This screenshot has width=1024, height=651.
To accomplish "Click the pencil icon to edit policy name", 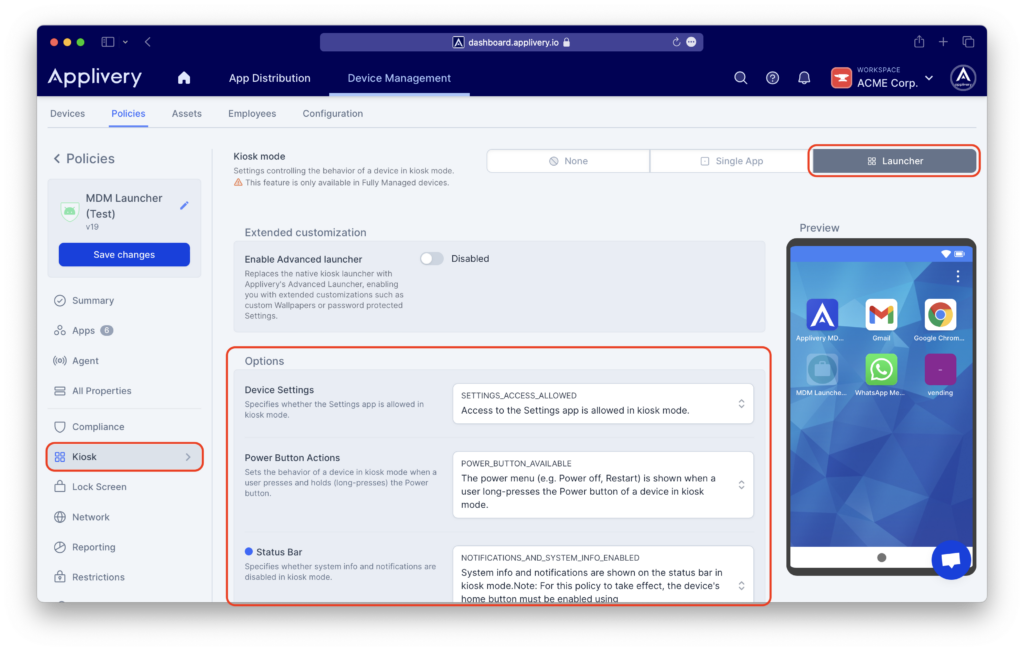I will pyautogui.click(x=184, y=206).
